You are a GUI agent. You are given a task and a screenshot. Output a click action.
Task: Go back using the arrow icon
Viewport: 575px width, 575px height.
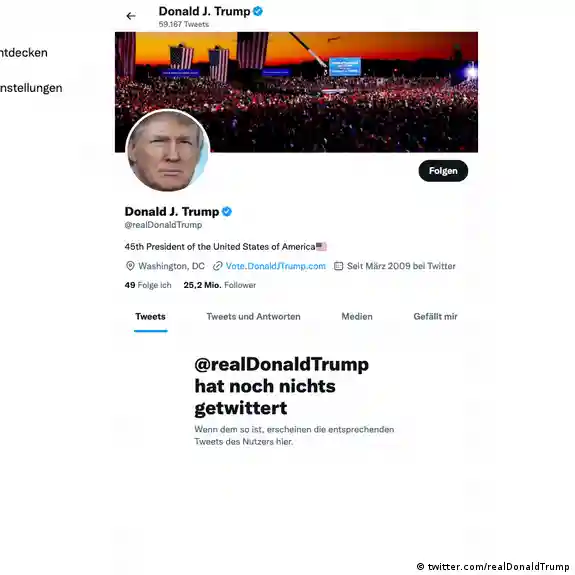point(131,16)
